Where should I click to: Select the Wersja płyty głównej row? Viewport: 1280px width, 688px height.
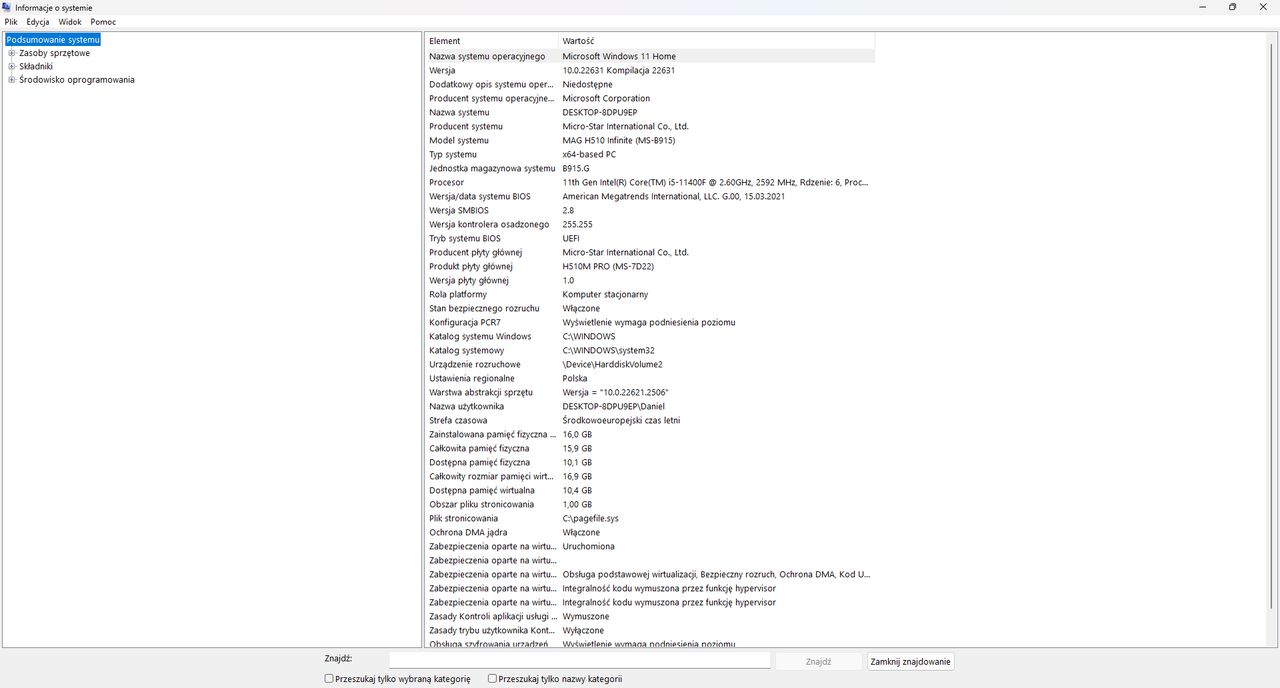(x=650, y=281)
